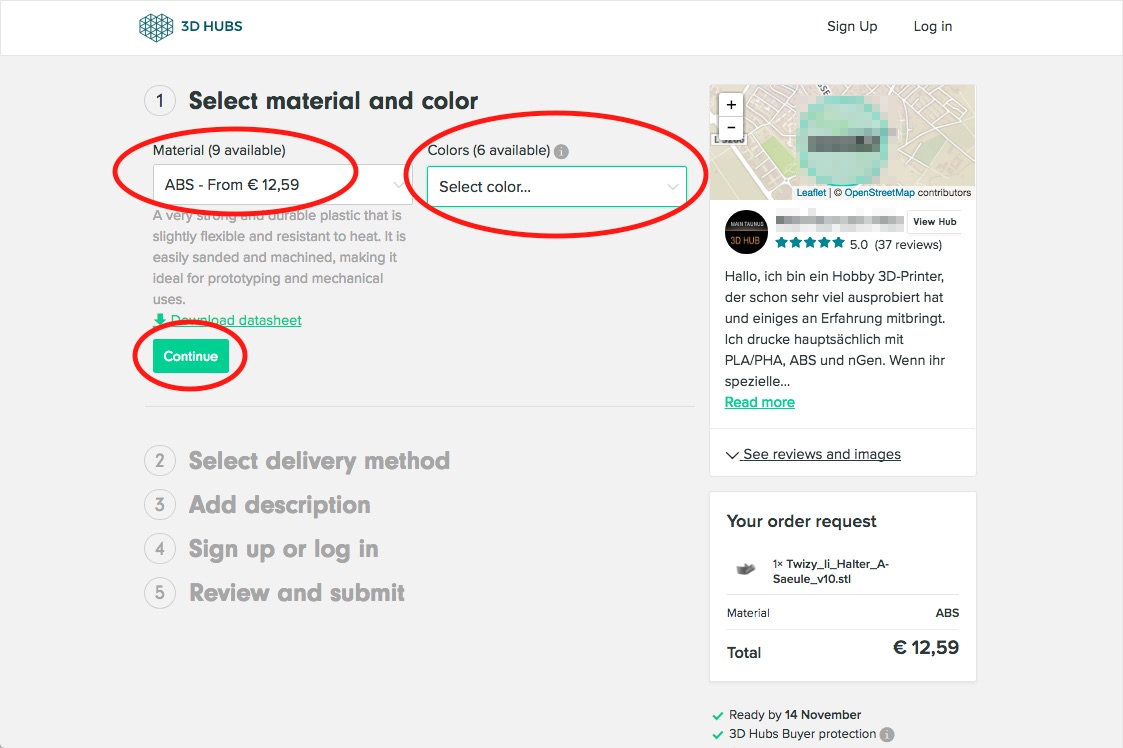1123x748 pixels.
Task: Click the 3D Hubs logo icon
Action: point(156,27)
